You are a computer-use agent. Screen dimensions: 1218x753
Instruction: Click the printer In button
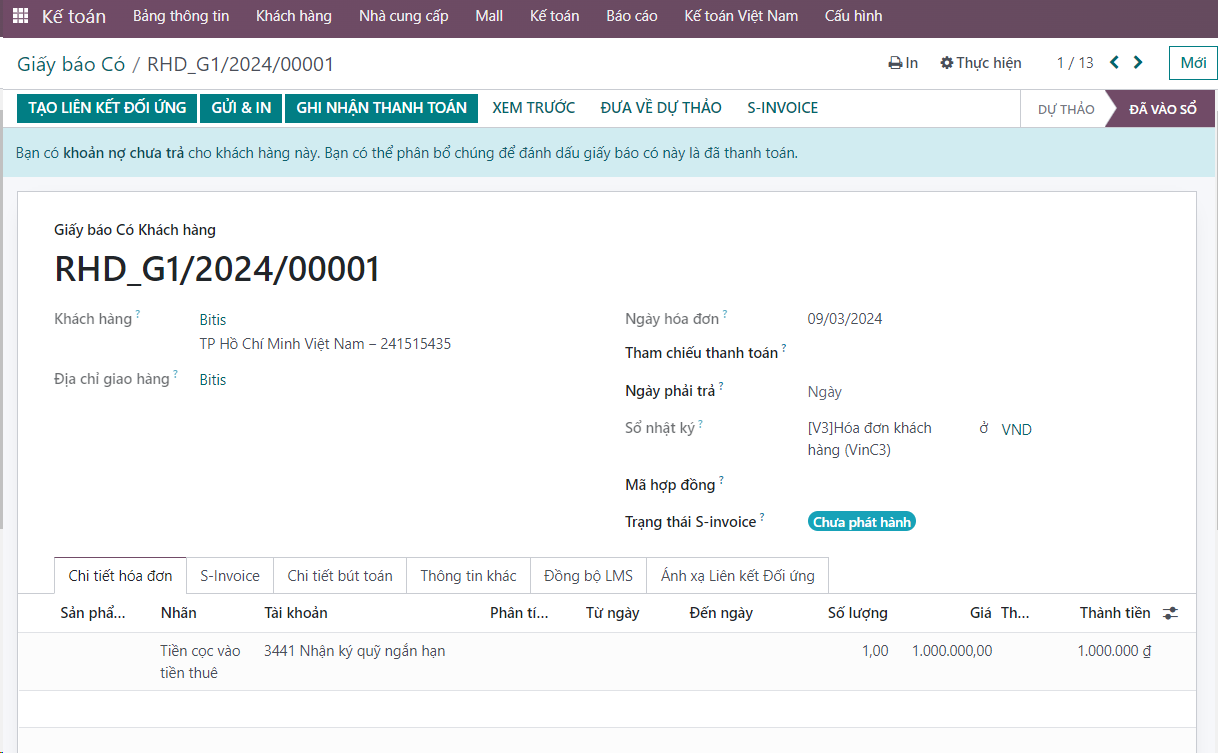(x=903, y=63)
